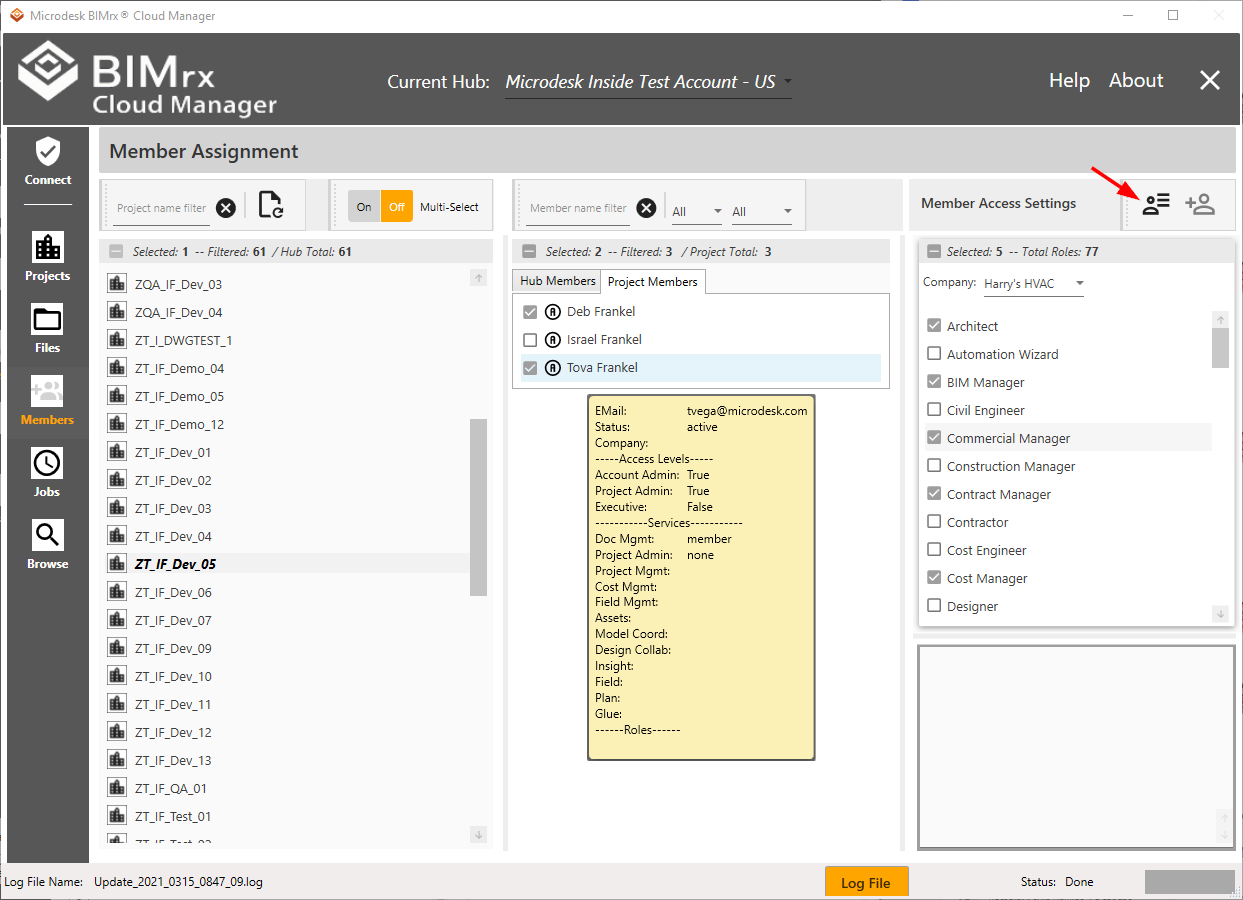The image size is (1243, 900).
Task: Toggle the members list select-all box
Action: coord(529,252)
